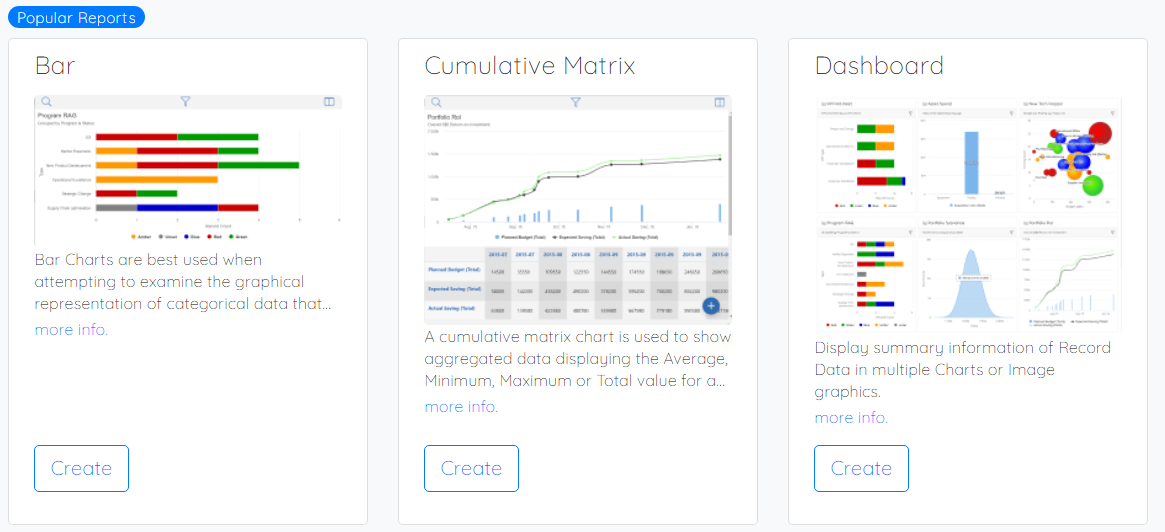Viewport: 1165px width, 532px height.
Task: Click the funnel filter icon in Cumulative Matrix preview
Action: [x=575, y=103]
